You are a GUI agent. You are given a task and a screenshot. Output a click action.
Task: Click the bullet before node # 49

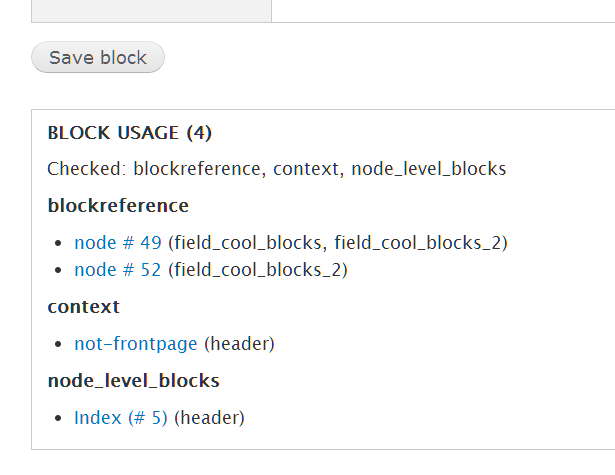point(58,244)
